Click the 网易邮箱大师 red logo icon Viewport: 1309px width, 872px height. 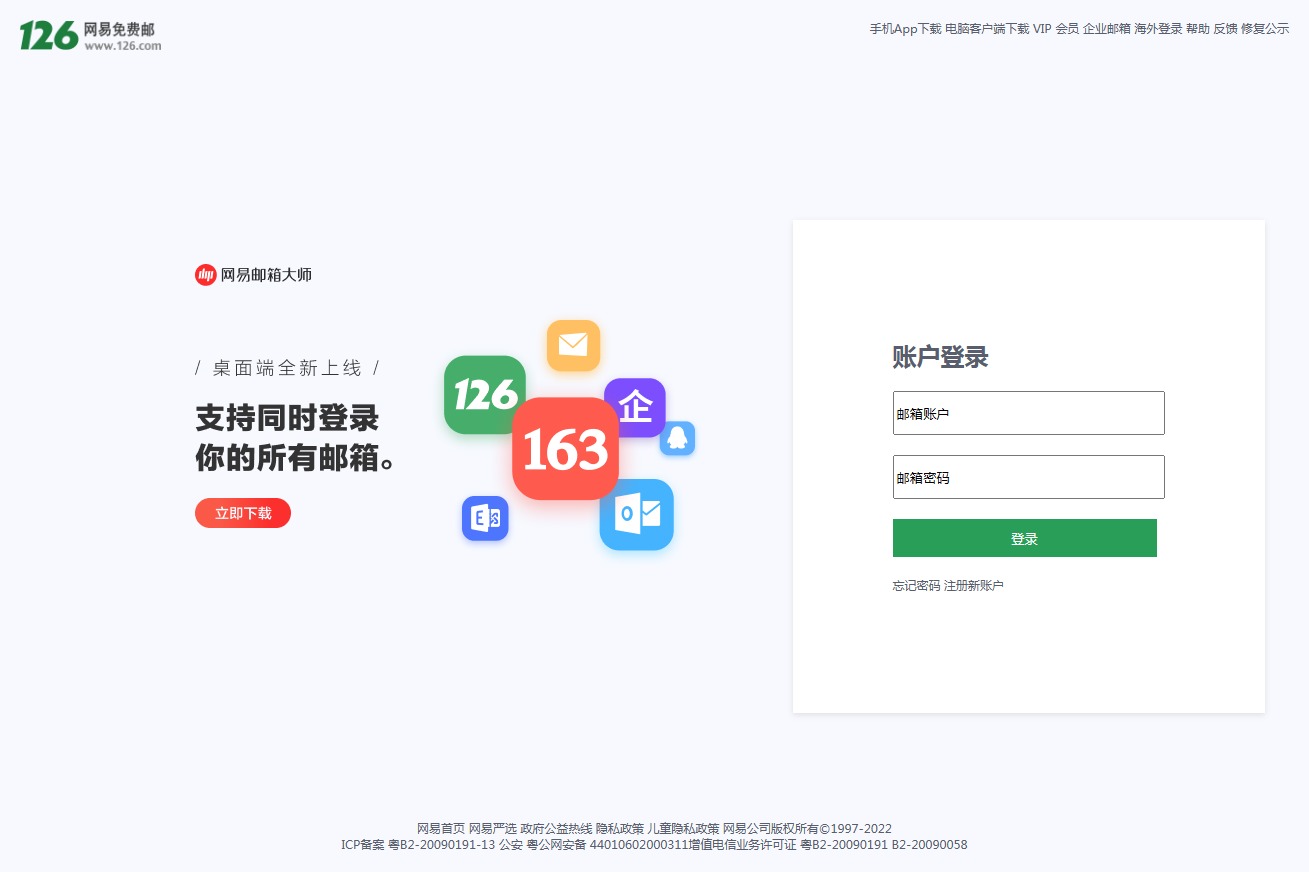205,275
